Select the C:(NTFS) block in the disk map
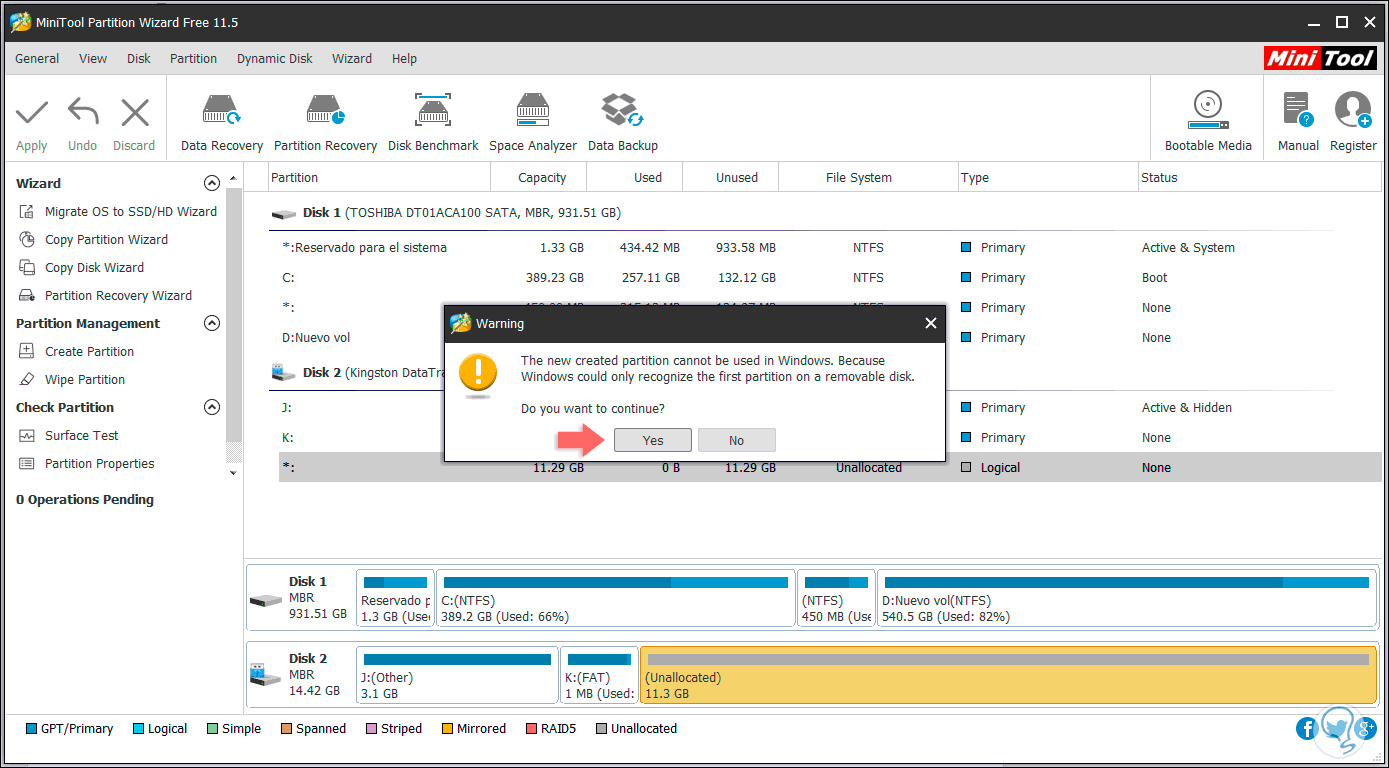This screenshot has height=768, width=1389. coord(615,599)
